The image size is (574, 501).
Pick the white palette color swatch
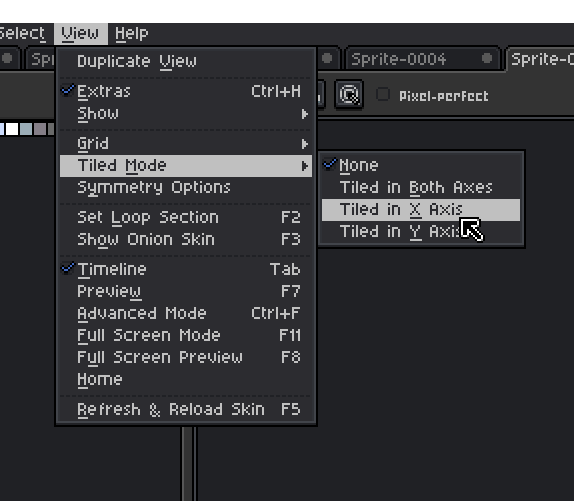(12, 129)
